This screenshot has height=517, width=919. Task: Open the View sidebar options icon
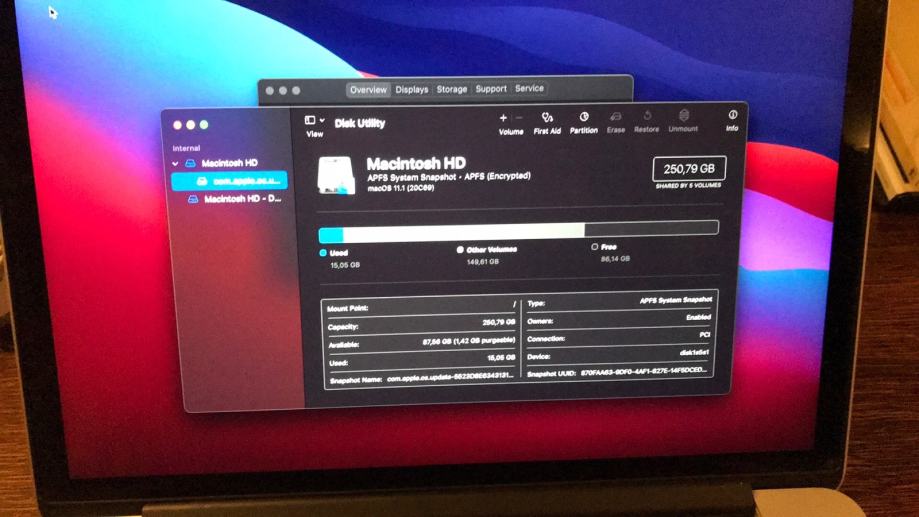[x=310, y=120]
